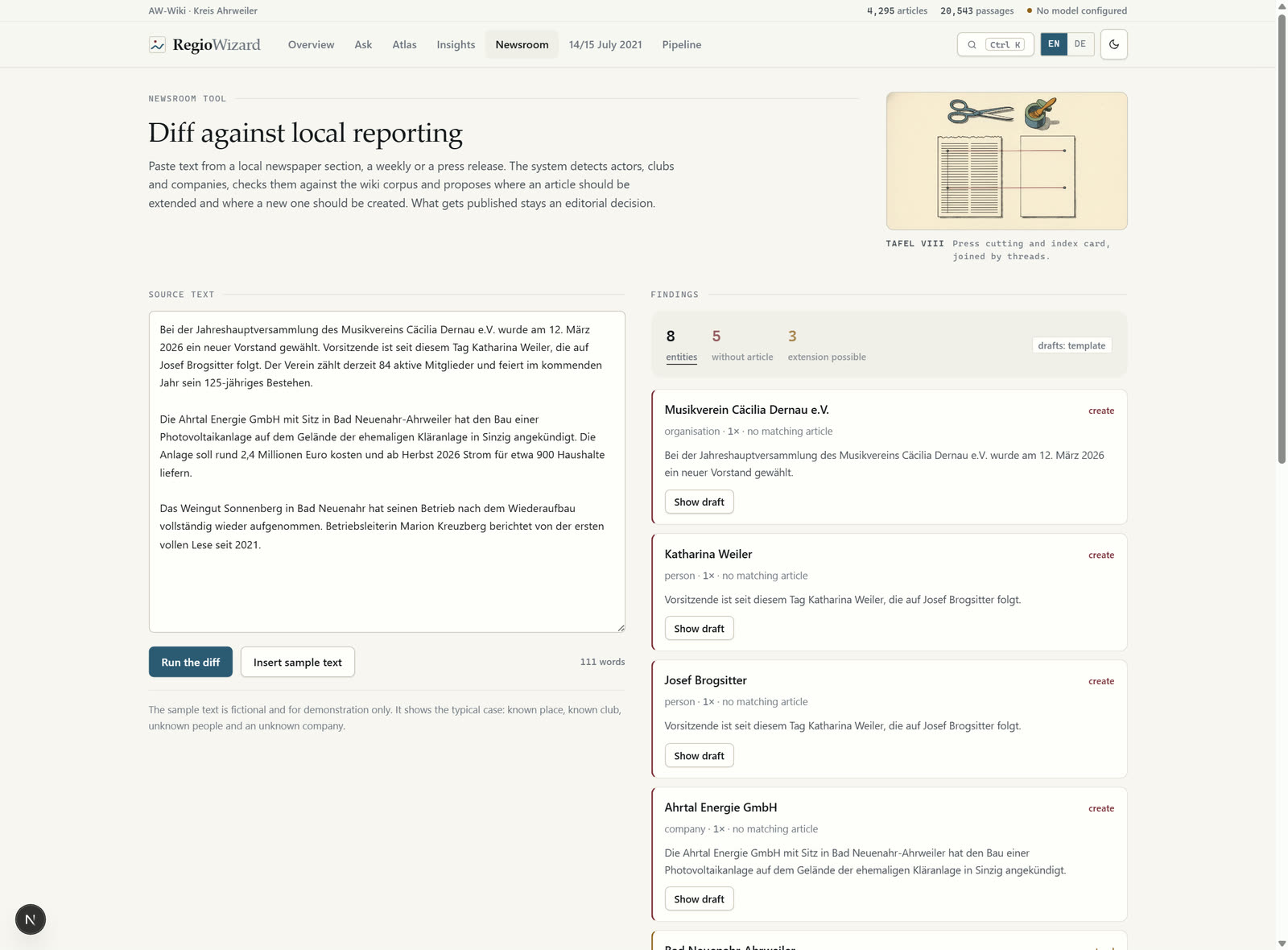Viewport: 1288px width, 950px height.
Task: Open the Insights nav item
Action: click(x=456, y=44)
